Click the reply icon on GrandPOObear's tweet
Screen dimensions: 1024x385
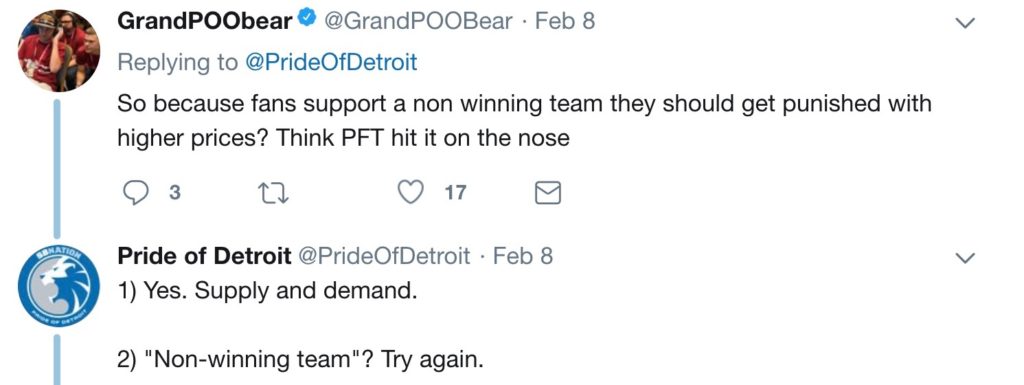tap(135, 192)
